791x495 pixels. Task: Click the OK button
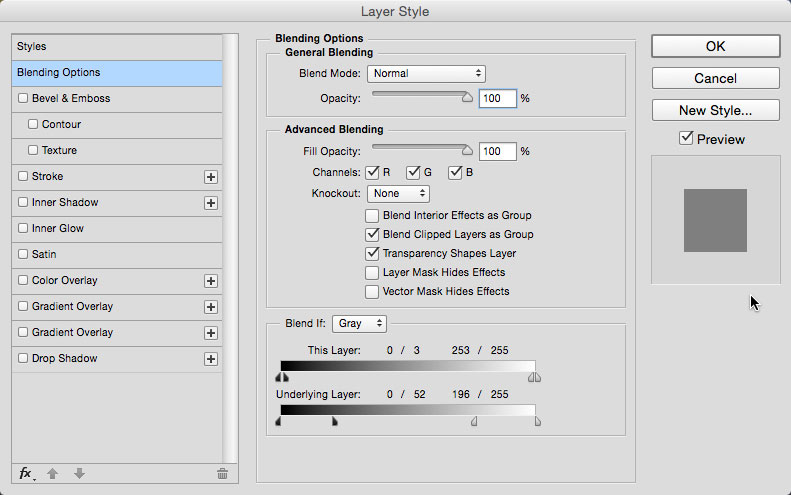(715, 46)
